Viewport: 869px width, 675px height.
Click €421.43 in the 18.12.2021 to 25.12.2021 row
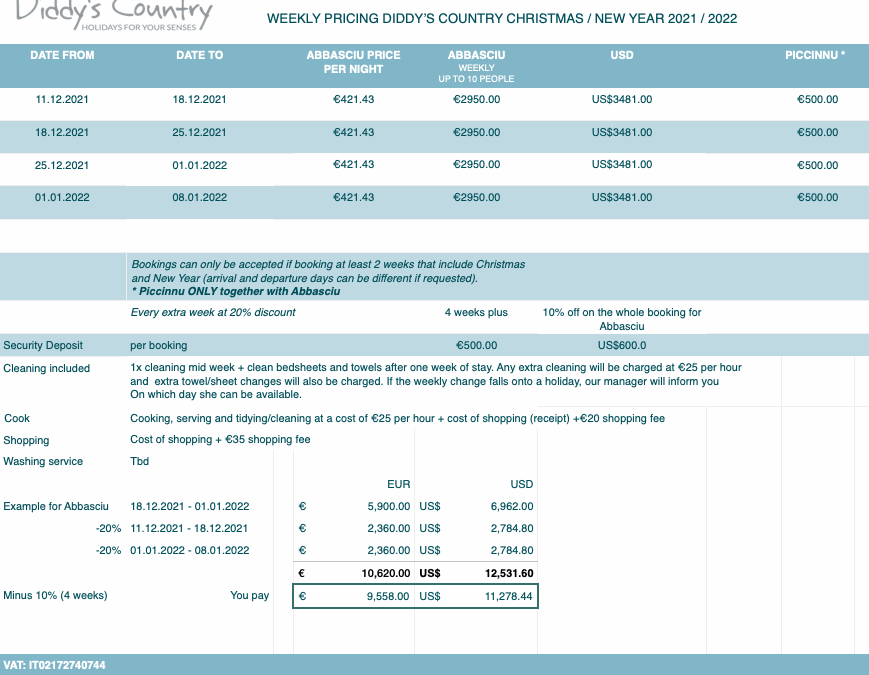pyautogui.click(x=354, y=132)
